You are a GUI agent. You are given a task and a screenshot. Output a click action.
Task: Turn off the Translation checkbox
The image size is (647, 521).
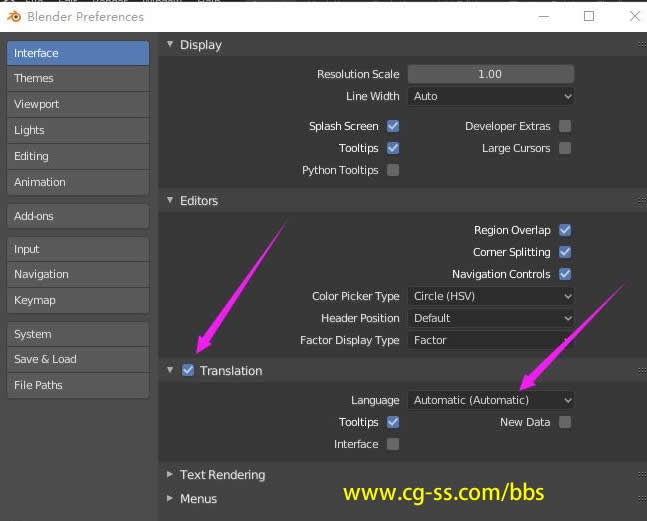[188, 371]
